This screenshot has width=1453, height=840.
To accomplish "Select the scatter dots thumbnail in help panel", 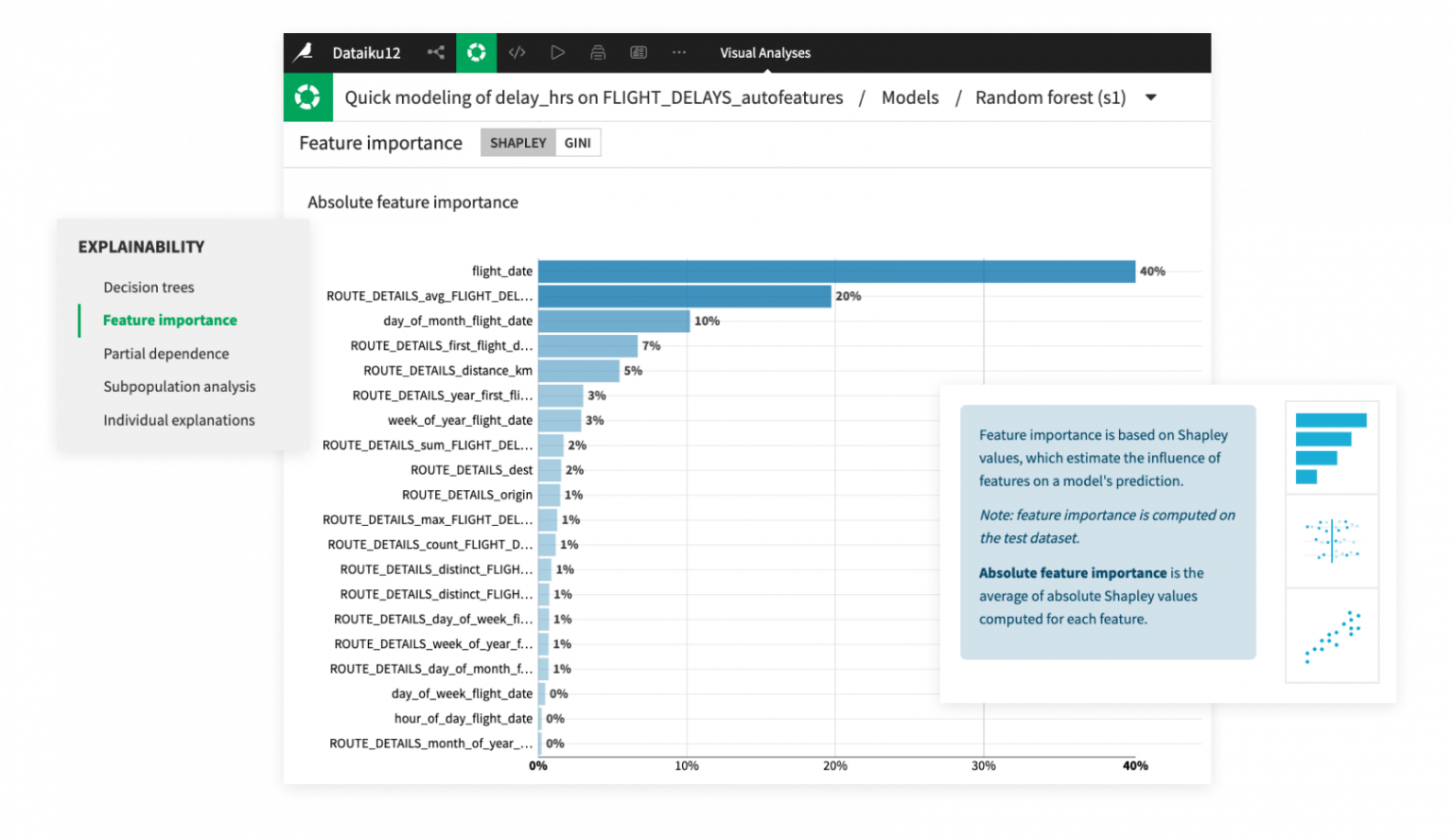I will pos(1331,637).
